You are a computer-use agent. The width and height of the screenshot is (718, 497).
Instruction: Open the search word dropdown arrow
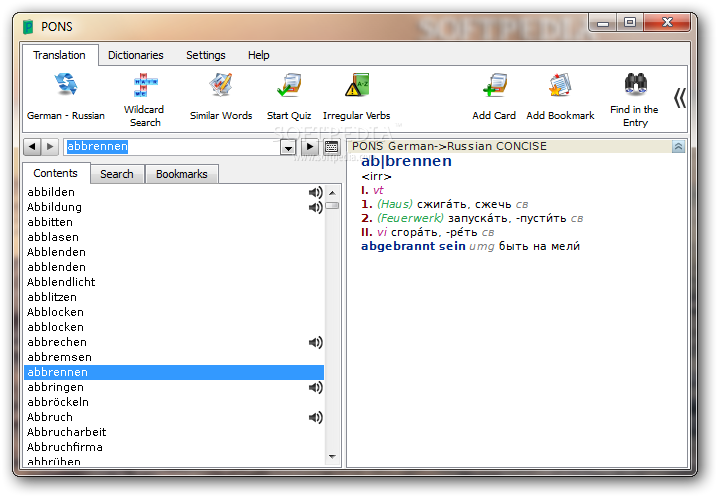[x=288, y=147]
